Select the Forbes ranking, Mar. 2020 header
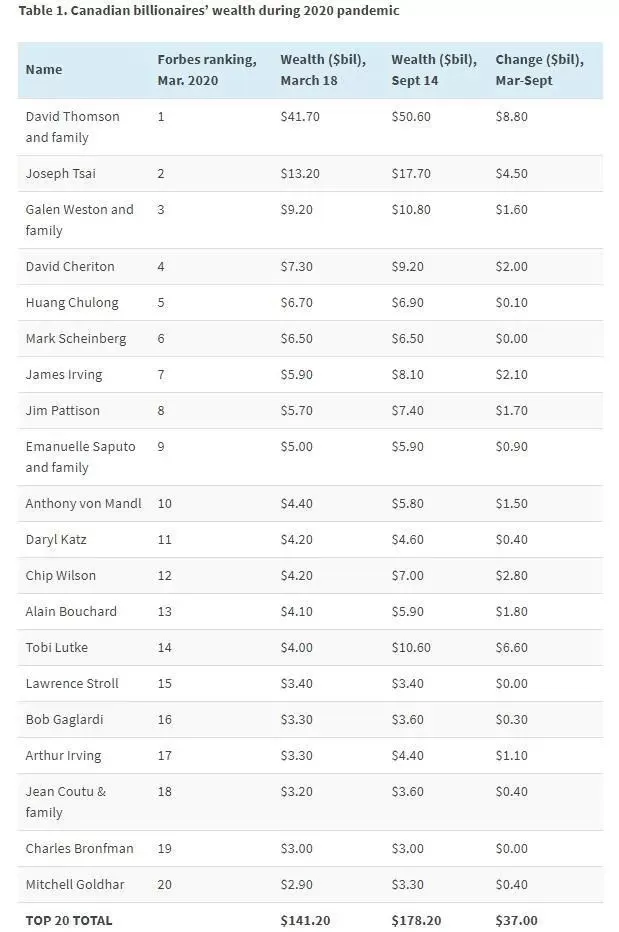 [207, 70]
